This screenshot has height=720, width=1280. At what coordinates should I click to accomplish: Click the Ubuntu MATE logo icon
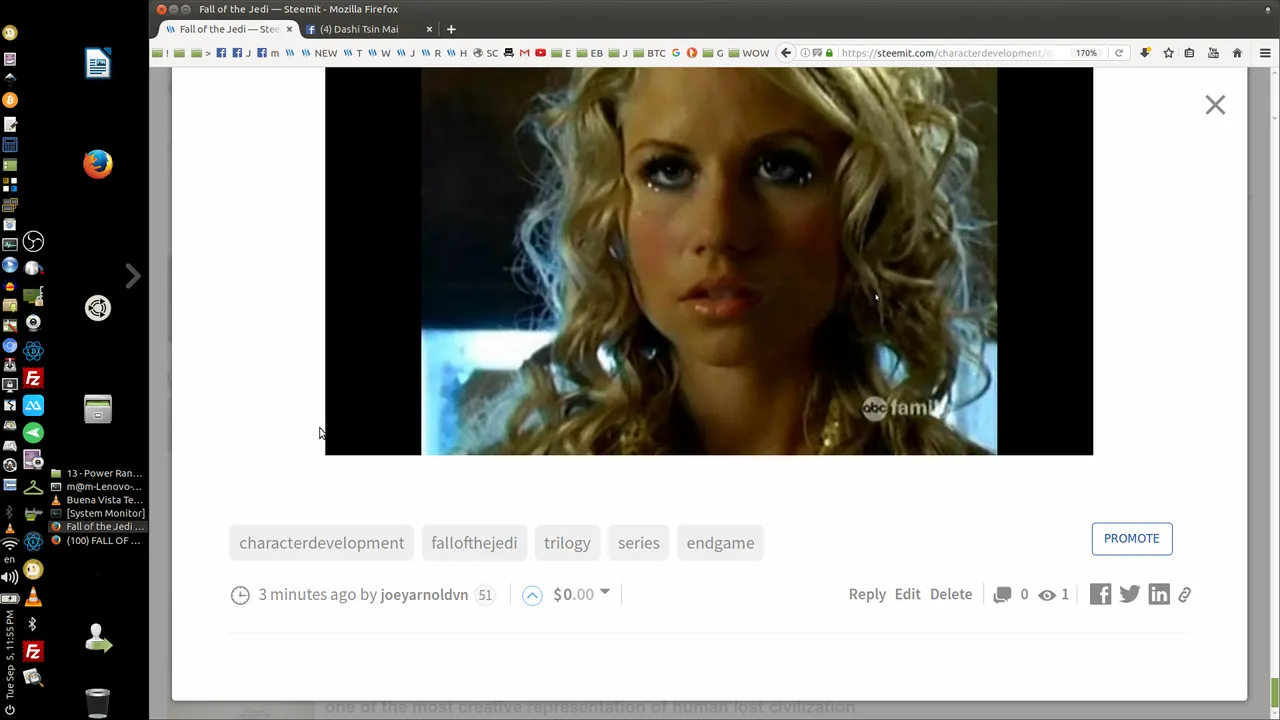coord(98,308)
